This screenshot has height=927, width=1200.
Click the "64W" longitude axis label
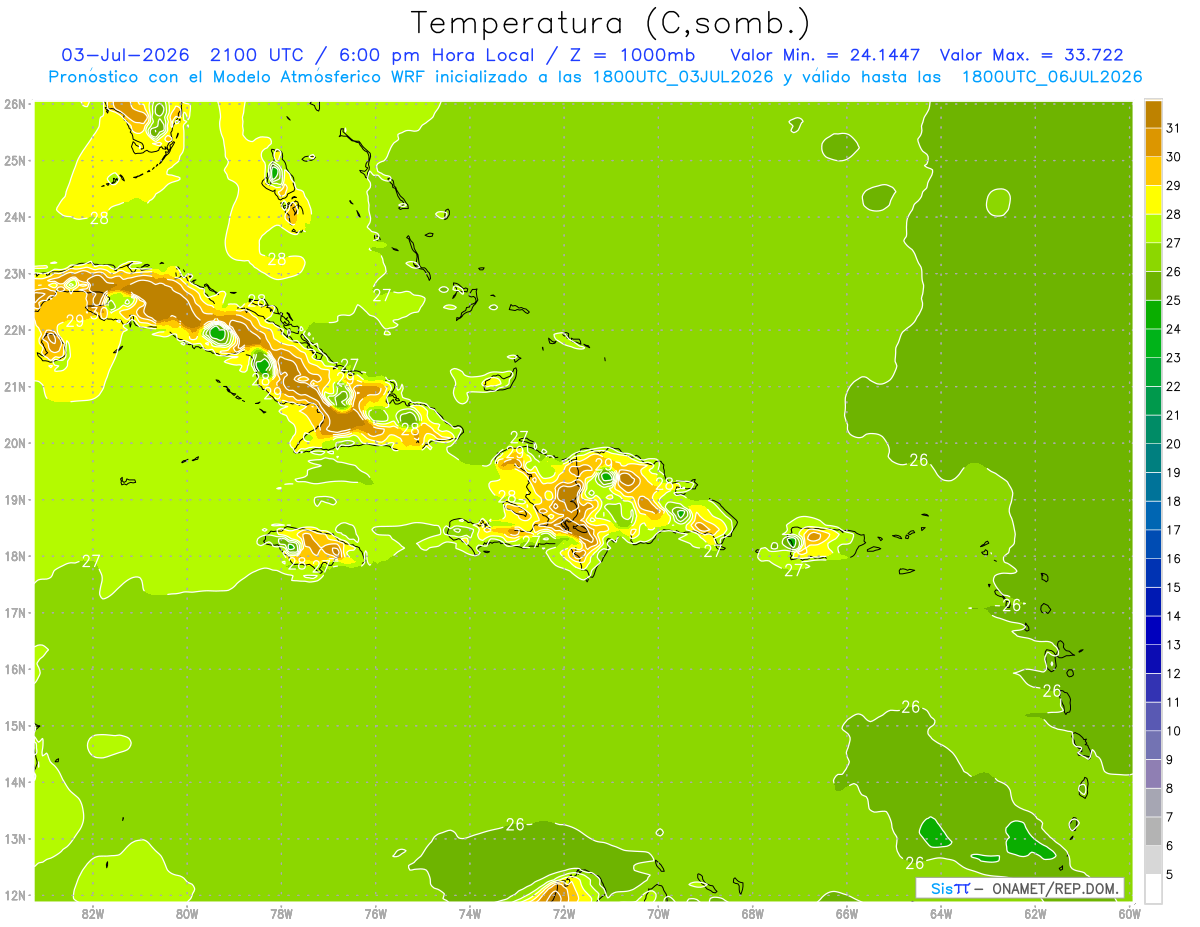pyautogui.click(x=941, y=913)
